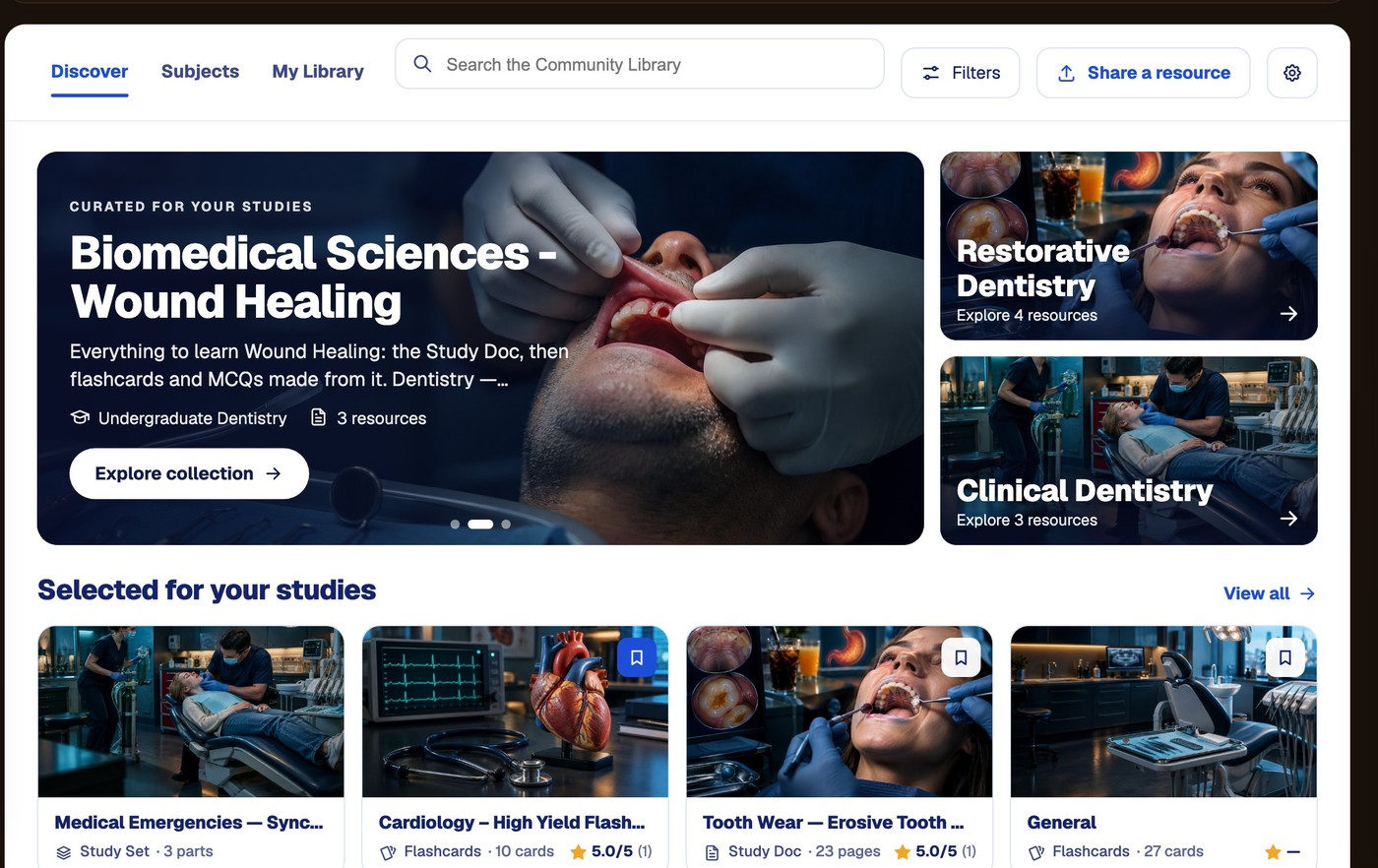Click the stack icon beside Study Set
Viewport: 1378px width, 868px height.
[x=64, y=852]
